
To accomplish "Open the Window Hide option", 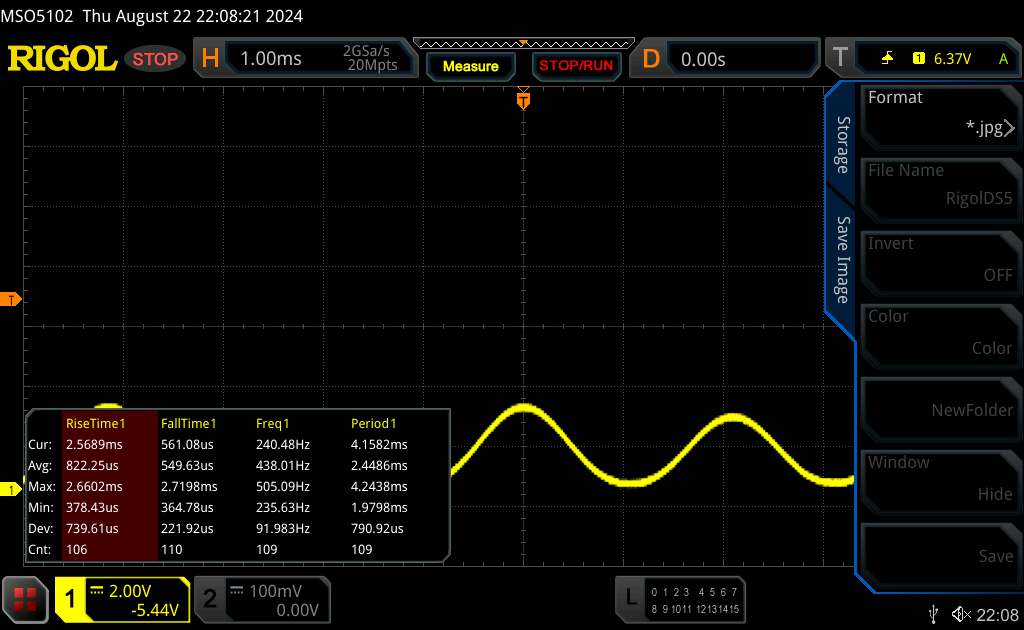I will 940,478.
